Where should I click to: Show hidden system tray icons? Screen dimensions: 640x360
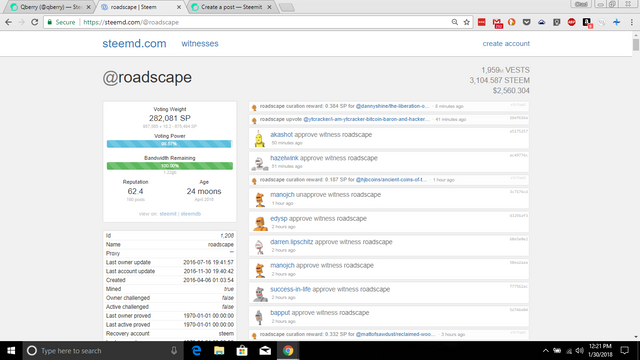coord(546,351)
